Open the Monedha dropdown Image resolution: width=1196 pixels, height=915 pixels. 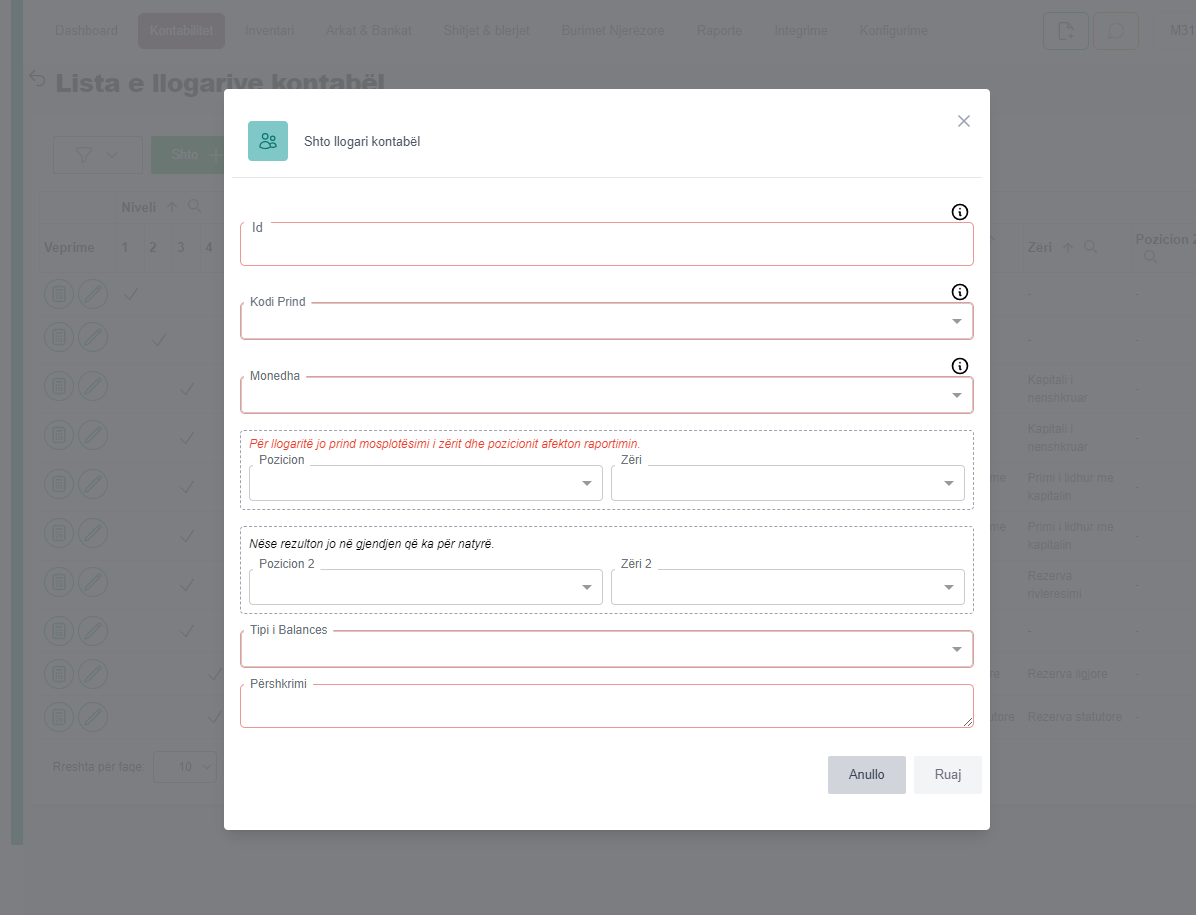[957, 395]
